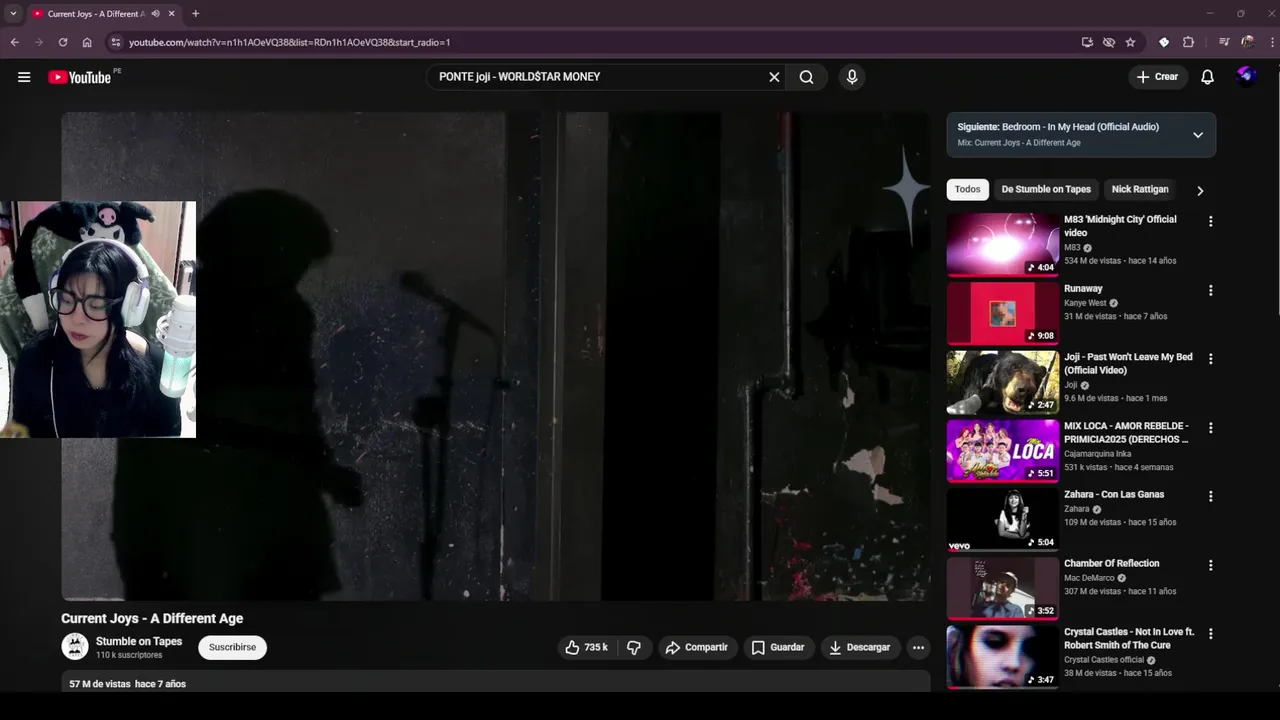
Task: Open options for MIX LOCA video
Action: [x=1210, y=428]
